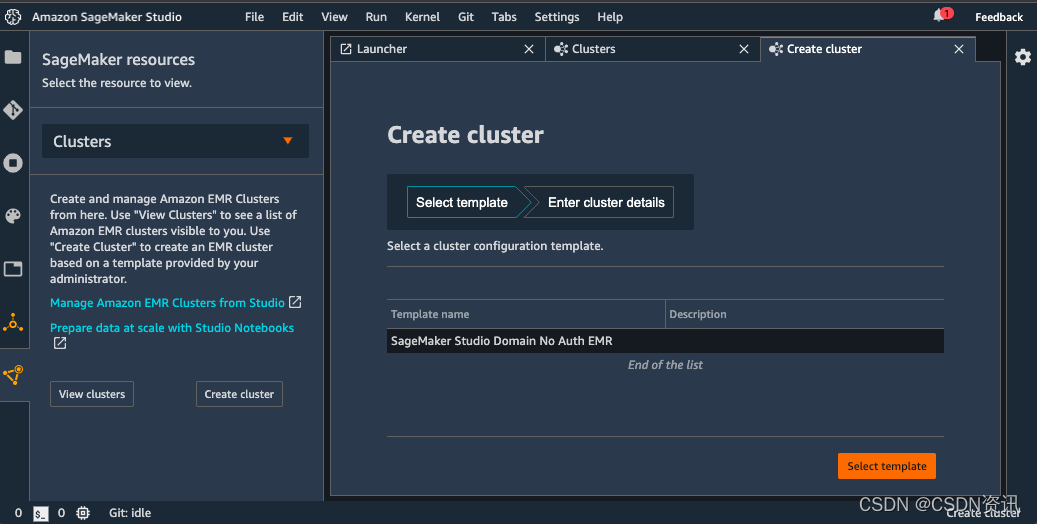Close the Launcher tab

[528, 49]
